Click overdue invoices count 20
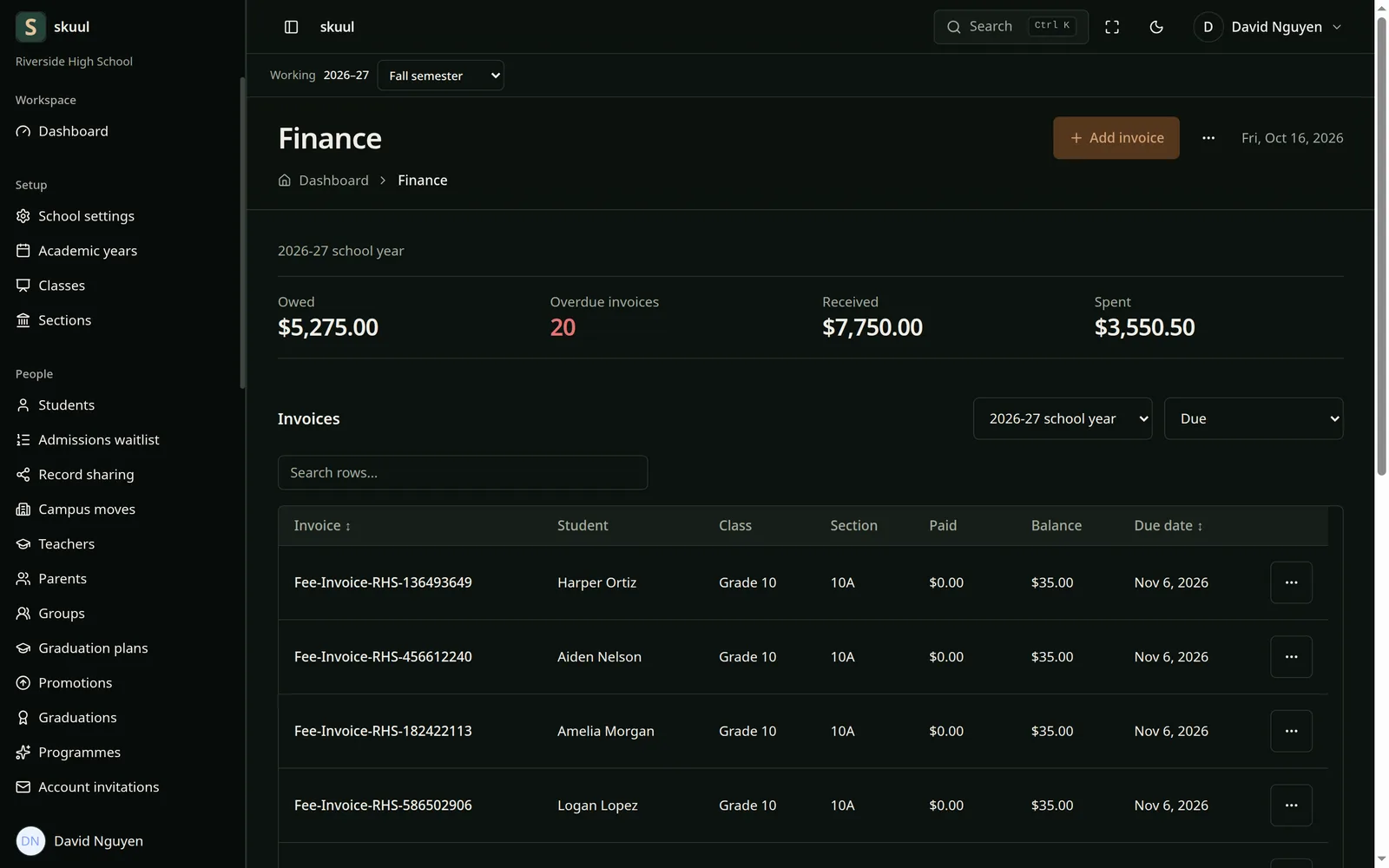Screen dimensions: 1389x868 563,327
